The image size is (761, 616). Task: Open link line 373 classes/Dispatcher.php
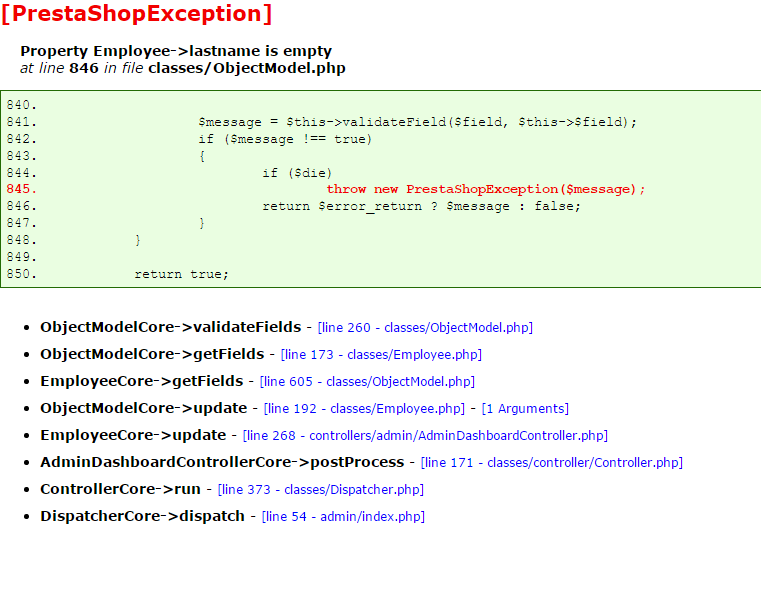(321, 490)
